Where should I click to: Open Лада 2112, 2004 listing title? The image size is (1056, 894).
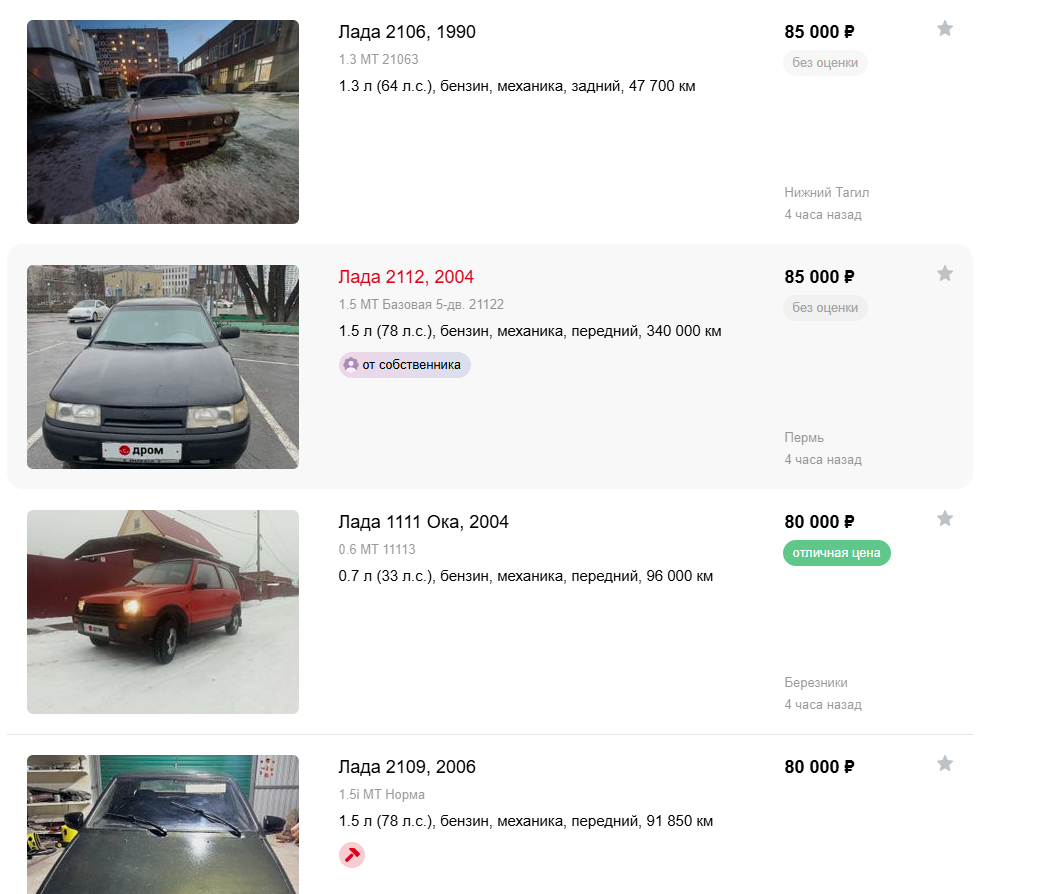[406, 277]
